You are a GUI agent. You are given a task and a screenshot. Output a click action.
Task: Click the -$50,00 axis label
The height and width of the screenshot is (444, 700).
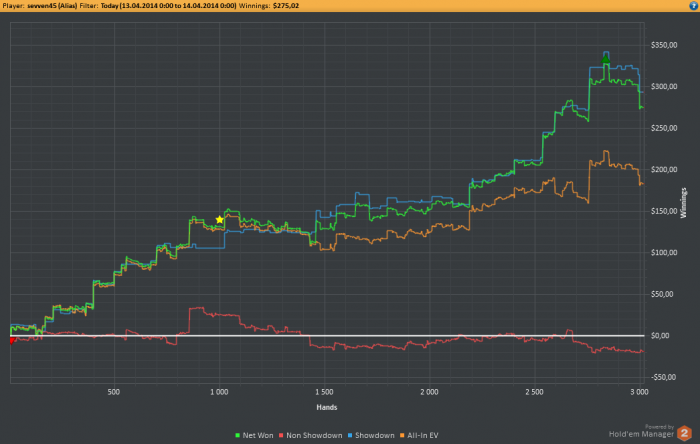click(x=663, y=377)
